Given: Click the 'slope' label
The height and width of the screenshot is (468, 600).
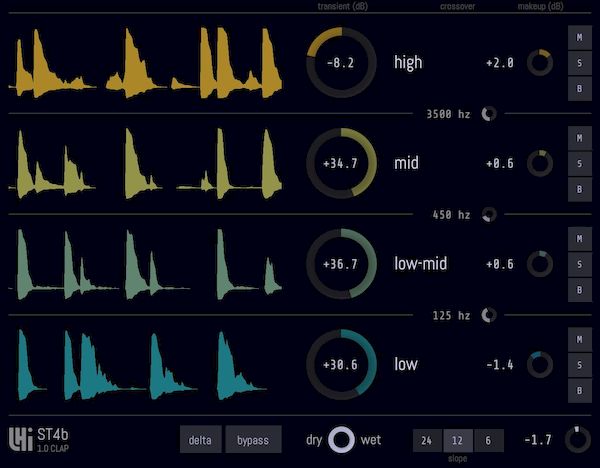Looking at the screenshot, I should point(457,458).
